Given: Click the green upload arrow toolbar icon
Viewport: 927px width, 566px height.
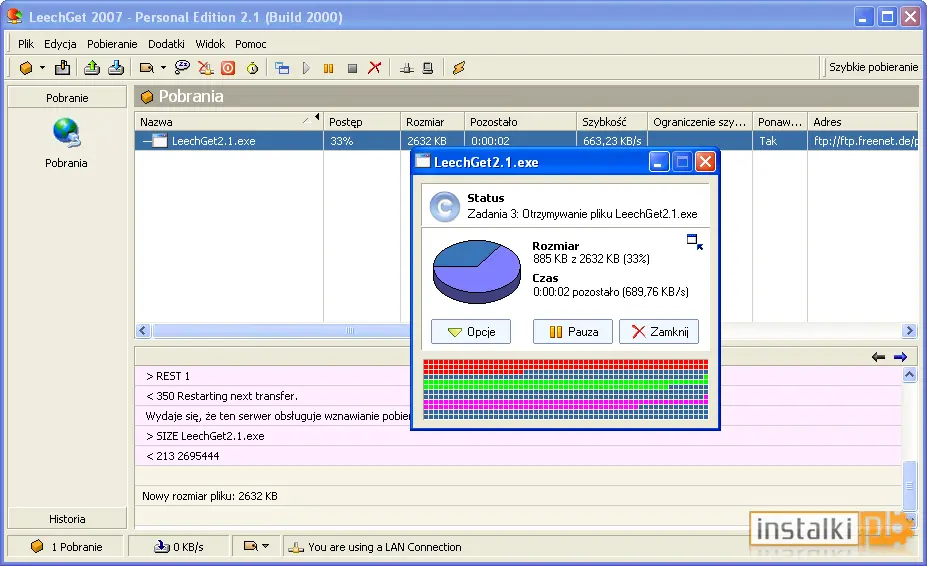Looking at the screenshot, I should pyautogui.click(x=92, y=68).
